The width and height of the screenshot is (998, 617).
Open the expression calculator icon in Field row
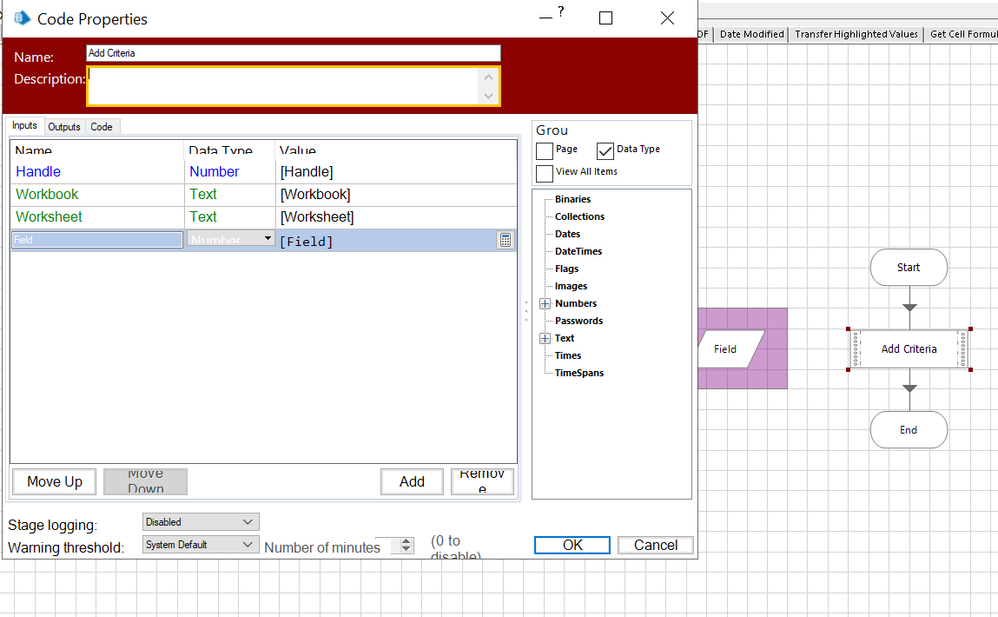click(505, 240)
